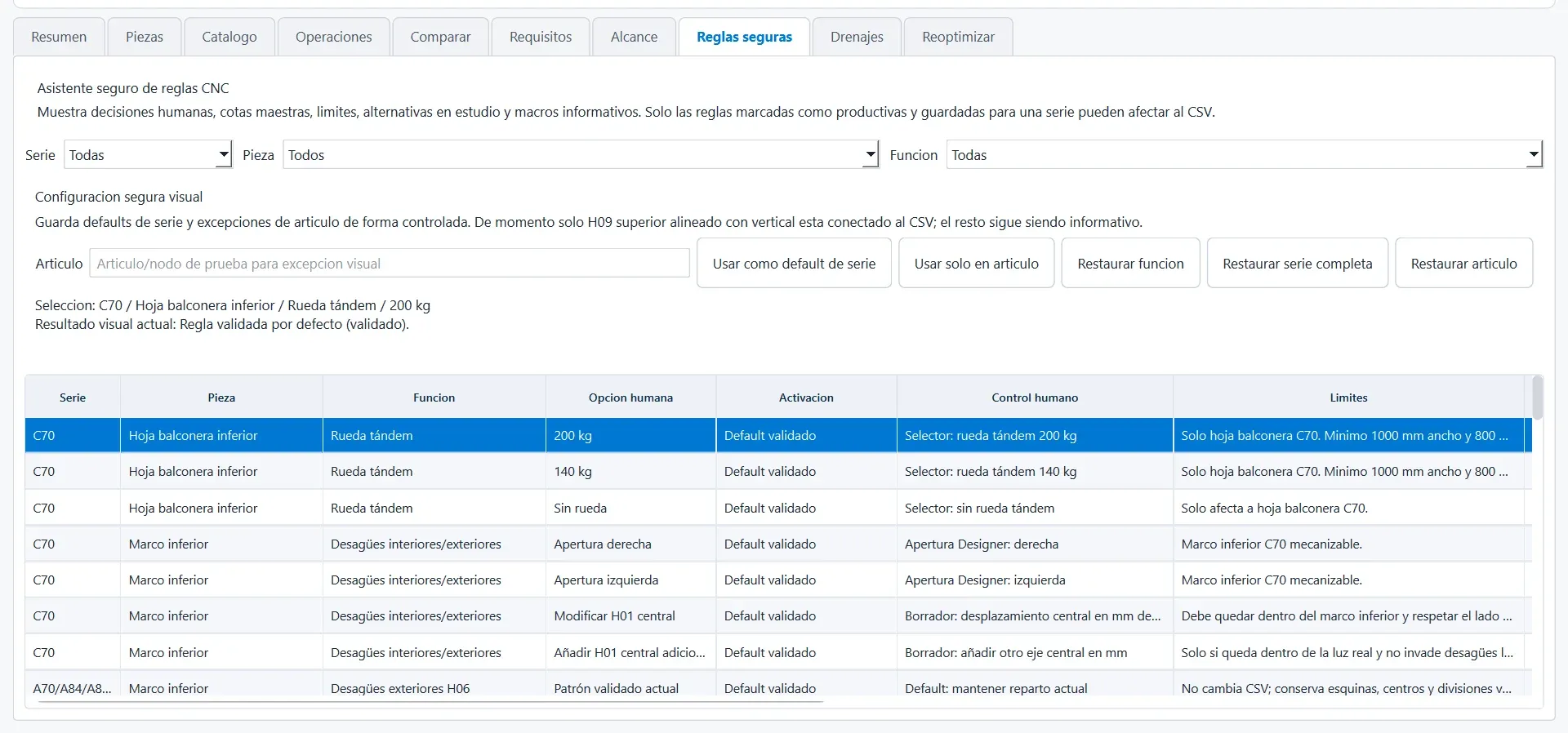Viewport: 1568px width, 733px height.
Task: Open the Requisitos tab
Action: [541, 37]
